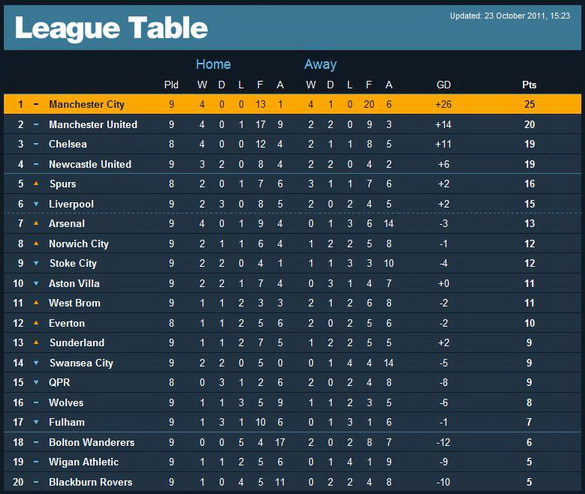
Task: Click the down arrow icon beside Stoke City
Action: [36, 263]
